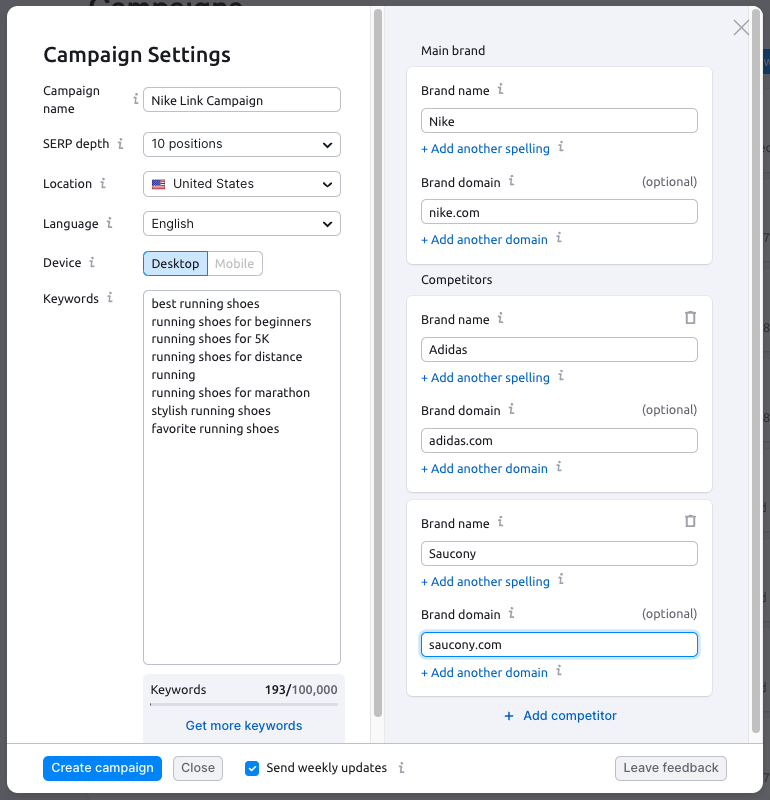Screen dimensions: 770x800
Task: Click Nike brand name input
Action: pyautogui.click(x=559, y=121)
